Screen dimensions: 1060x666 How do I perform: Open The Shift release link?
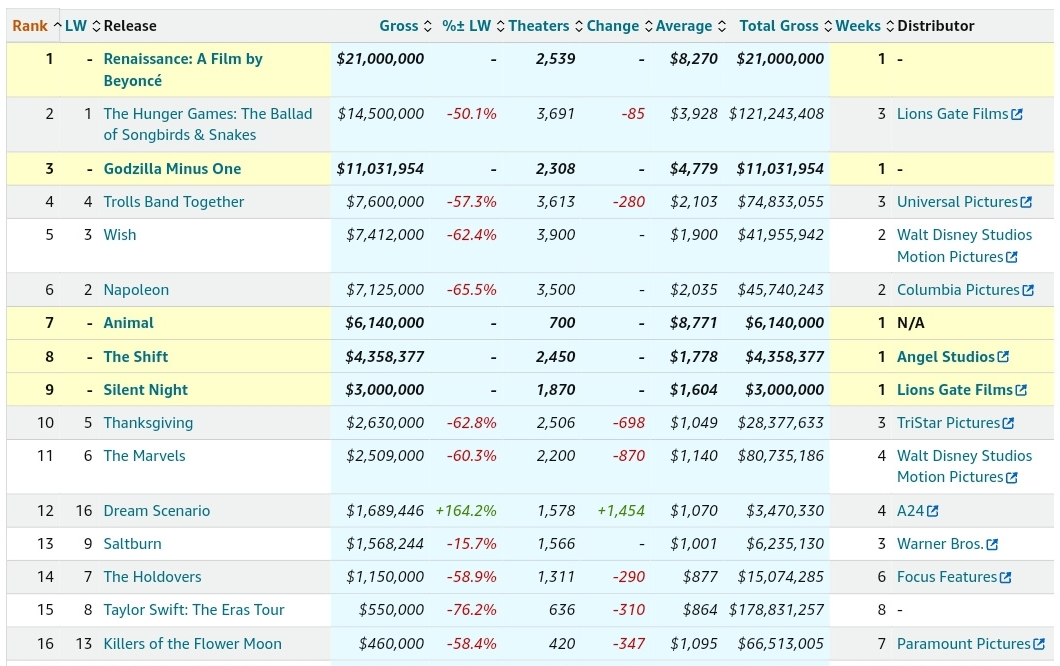pyautogui.click(x=135, y=357)
